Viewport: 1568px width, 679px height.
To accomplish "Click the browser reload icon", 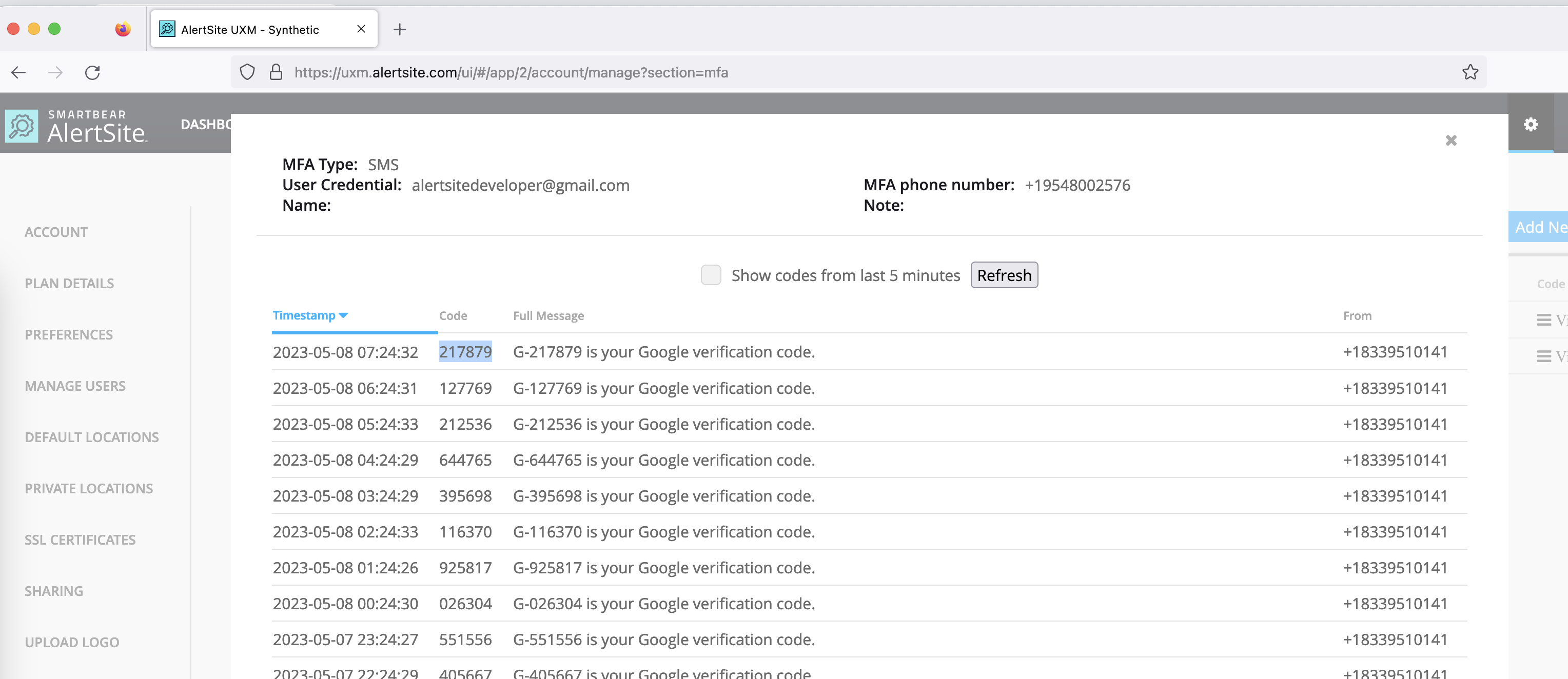I will click(92, 73).
